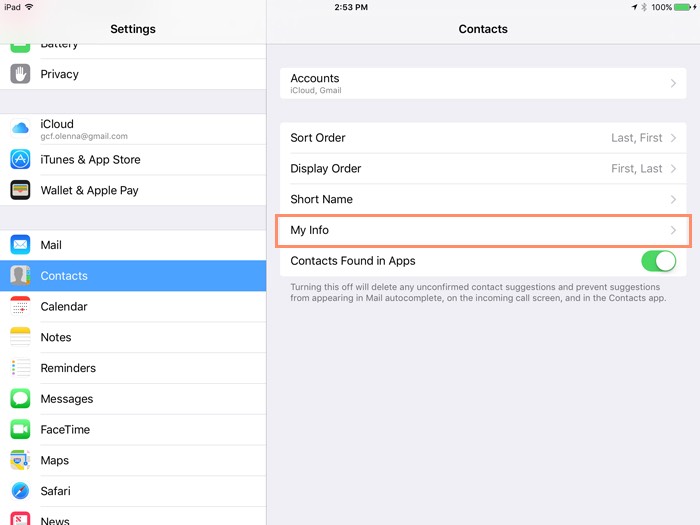Tap the Calendar icon in sidebar
This screenshot has height=525, width=700.
(20, 307)
